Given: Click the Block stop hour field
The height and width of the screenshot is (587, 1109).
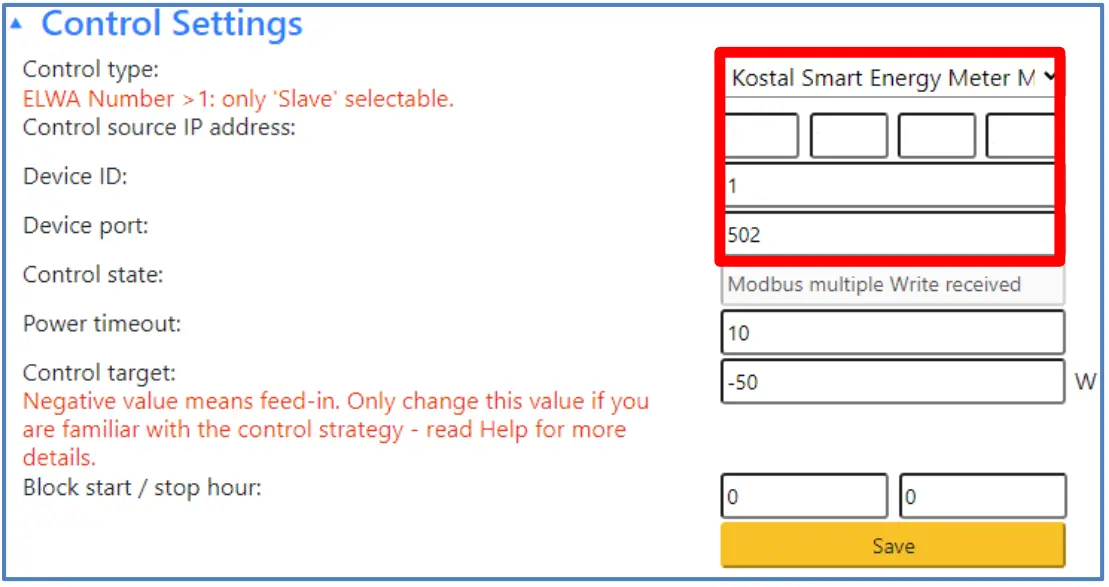Looking at the screenshot, I should [982, 497].
